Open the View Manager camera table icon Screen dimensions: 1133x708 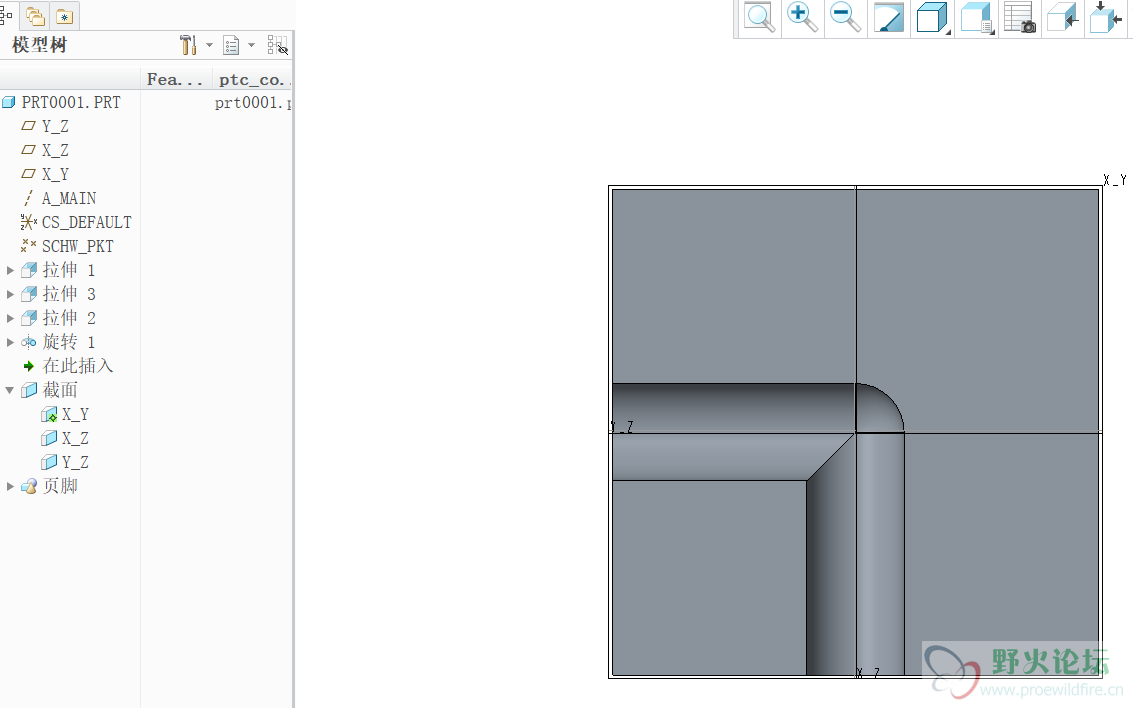point(1020,17)
